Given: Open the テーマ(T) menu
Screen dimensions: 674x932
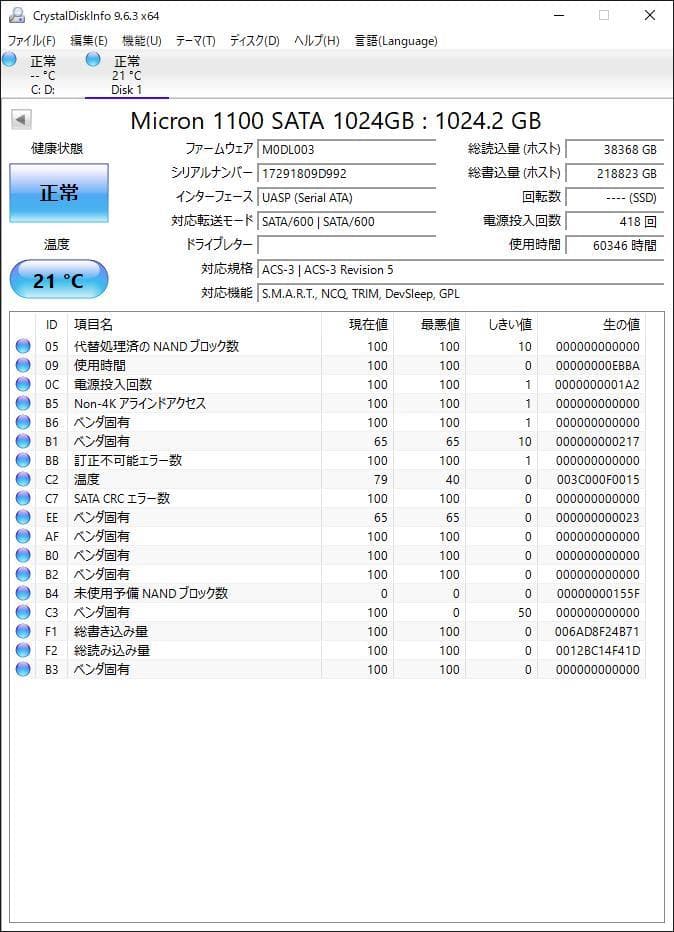Looking at the screenshot, I should point(195,40).
